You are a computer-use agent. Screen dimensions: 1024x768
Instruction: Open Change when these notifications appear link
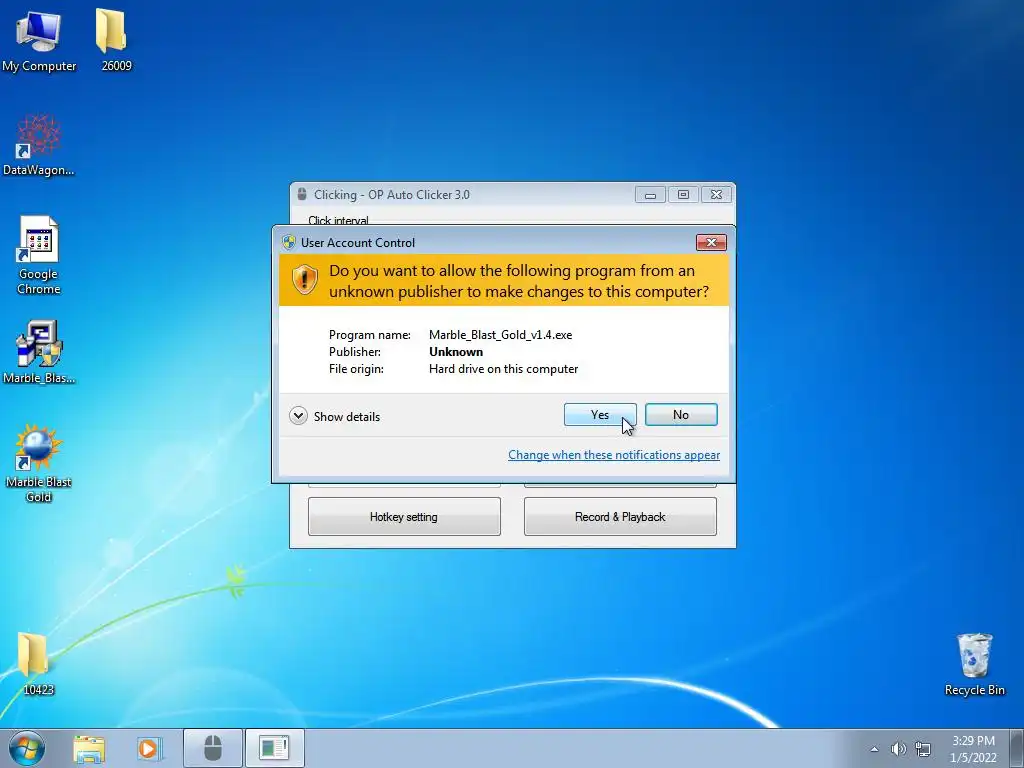click(614, 455)
